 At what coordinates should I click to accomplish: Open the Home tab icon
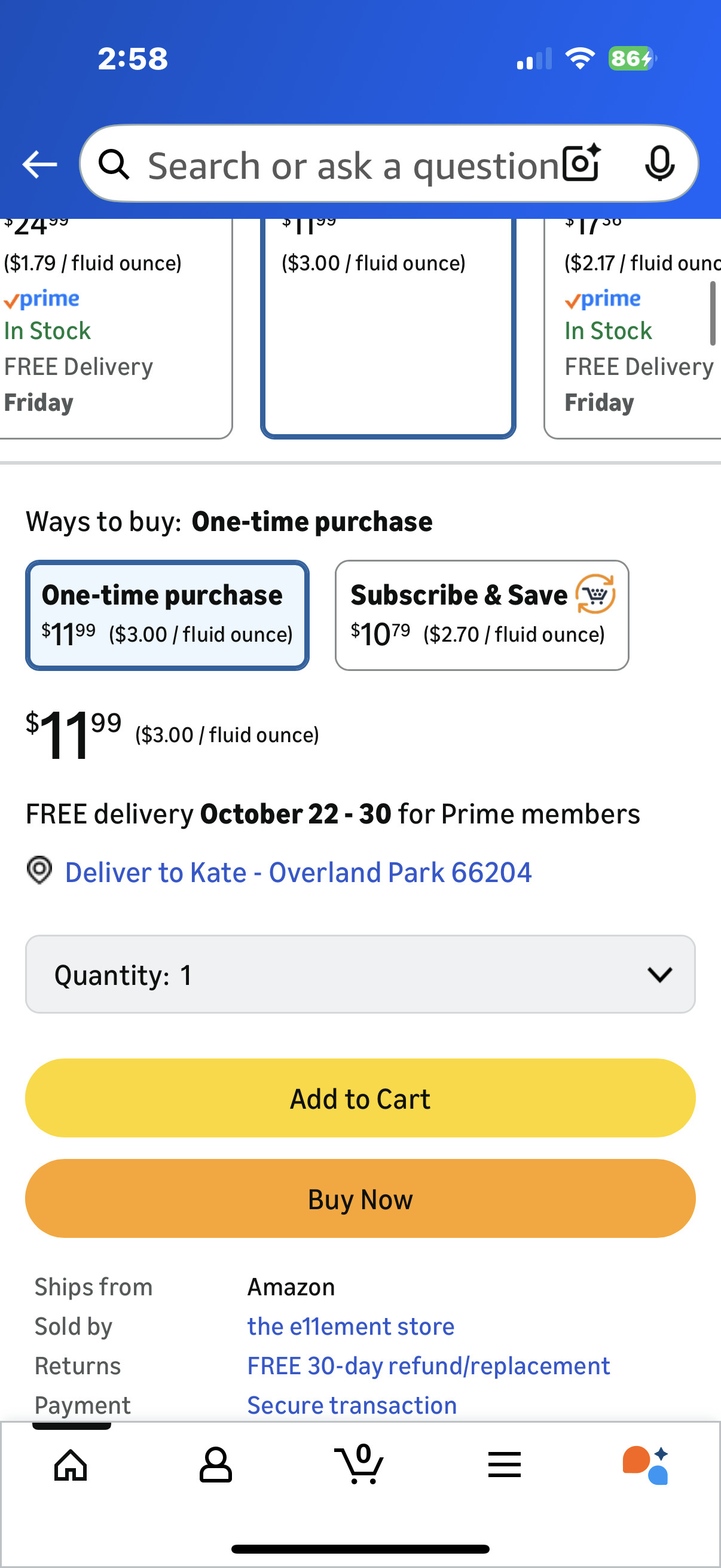coord(71,1464)
